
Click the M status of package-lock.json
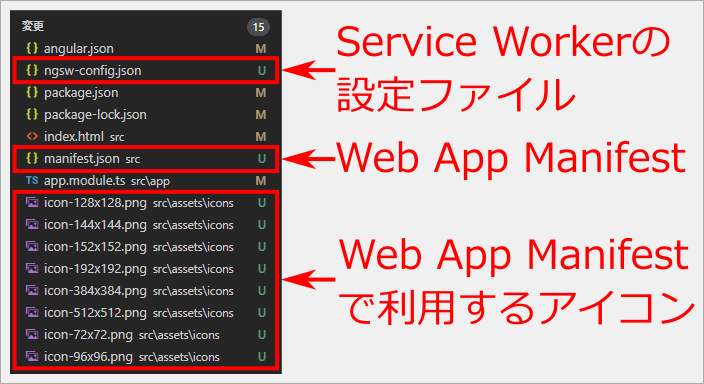(x=261, y=115)
